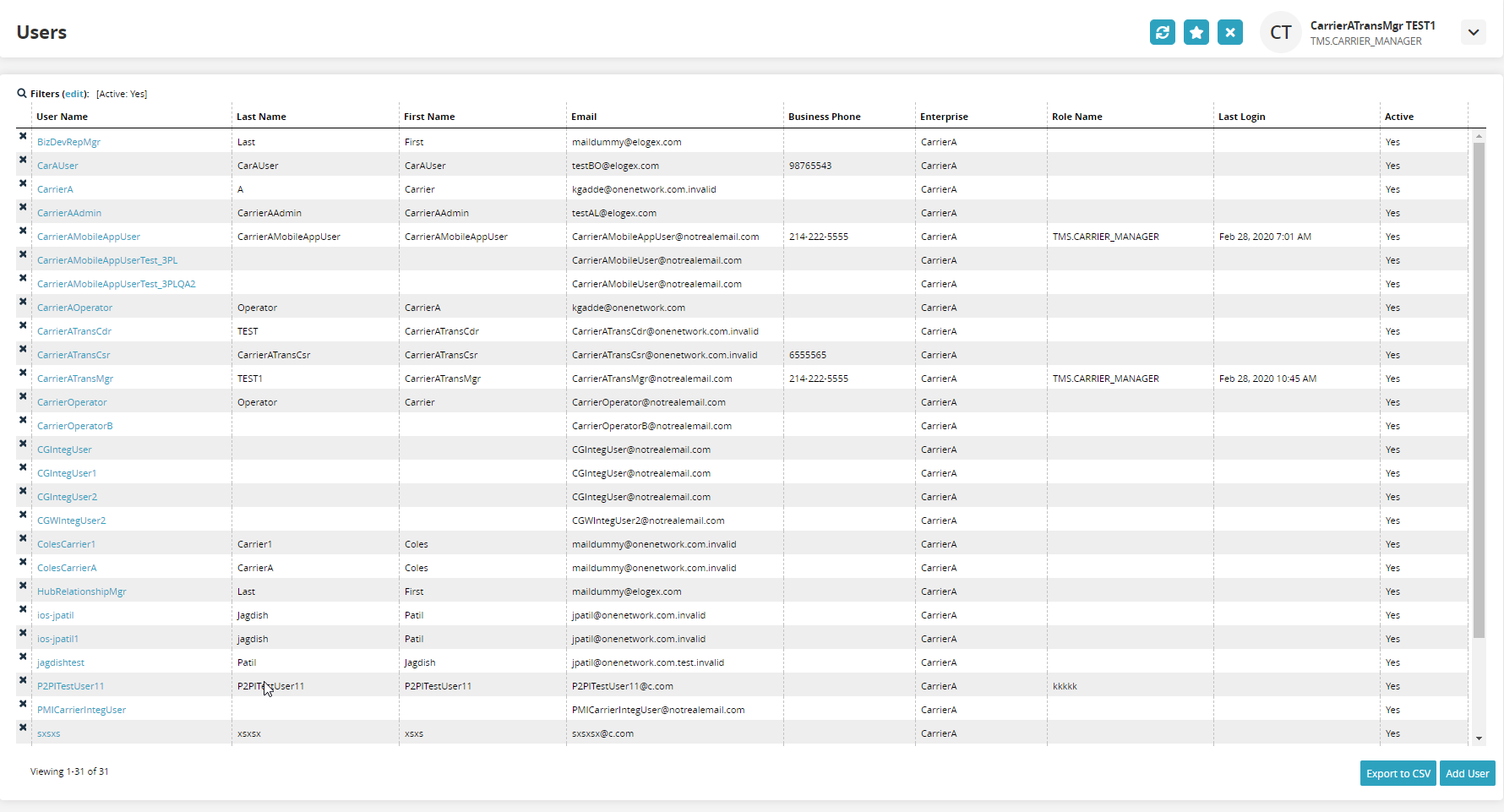The width and height of the screenshot is (1504, 812).
Task: Click the CT user avatar circle
Action: (x=1281, y=32)
